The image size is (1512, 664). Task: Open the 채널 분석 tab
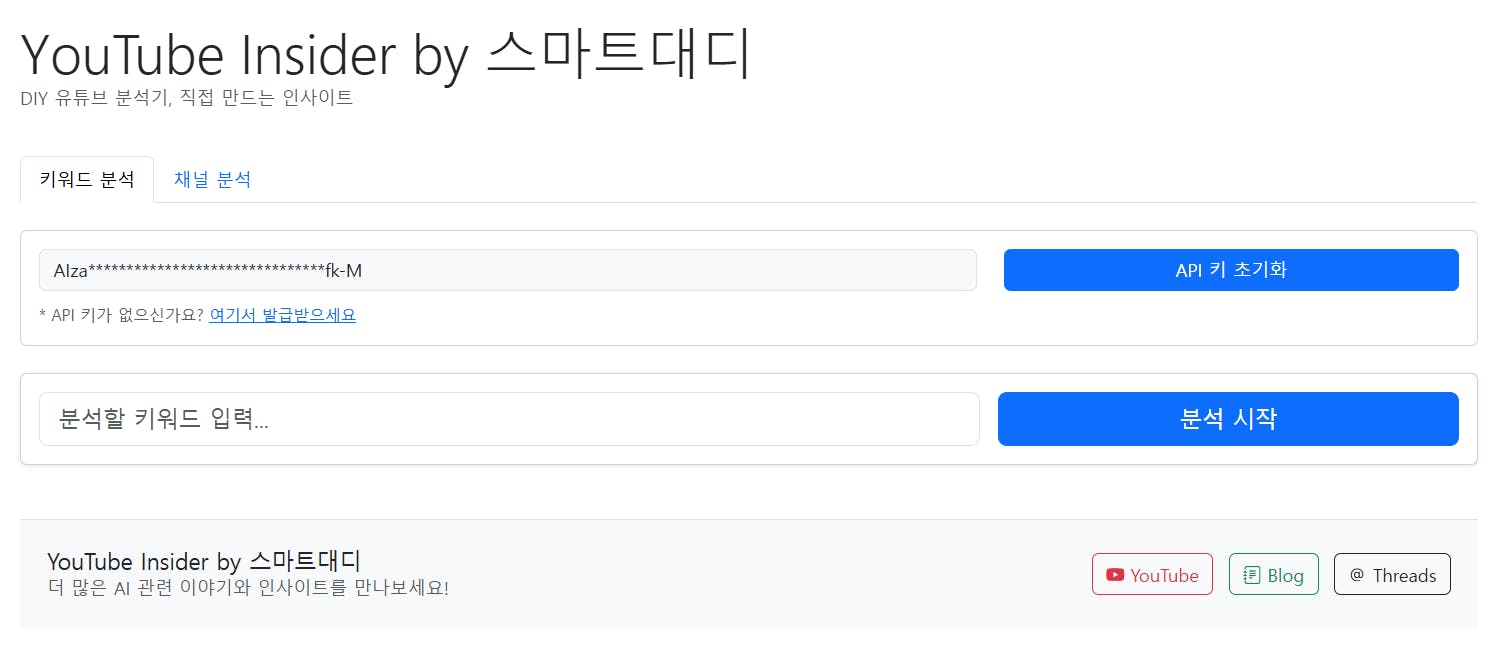pyautogui.click(x=212, y=180)
